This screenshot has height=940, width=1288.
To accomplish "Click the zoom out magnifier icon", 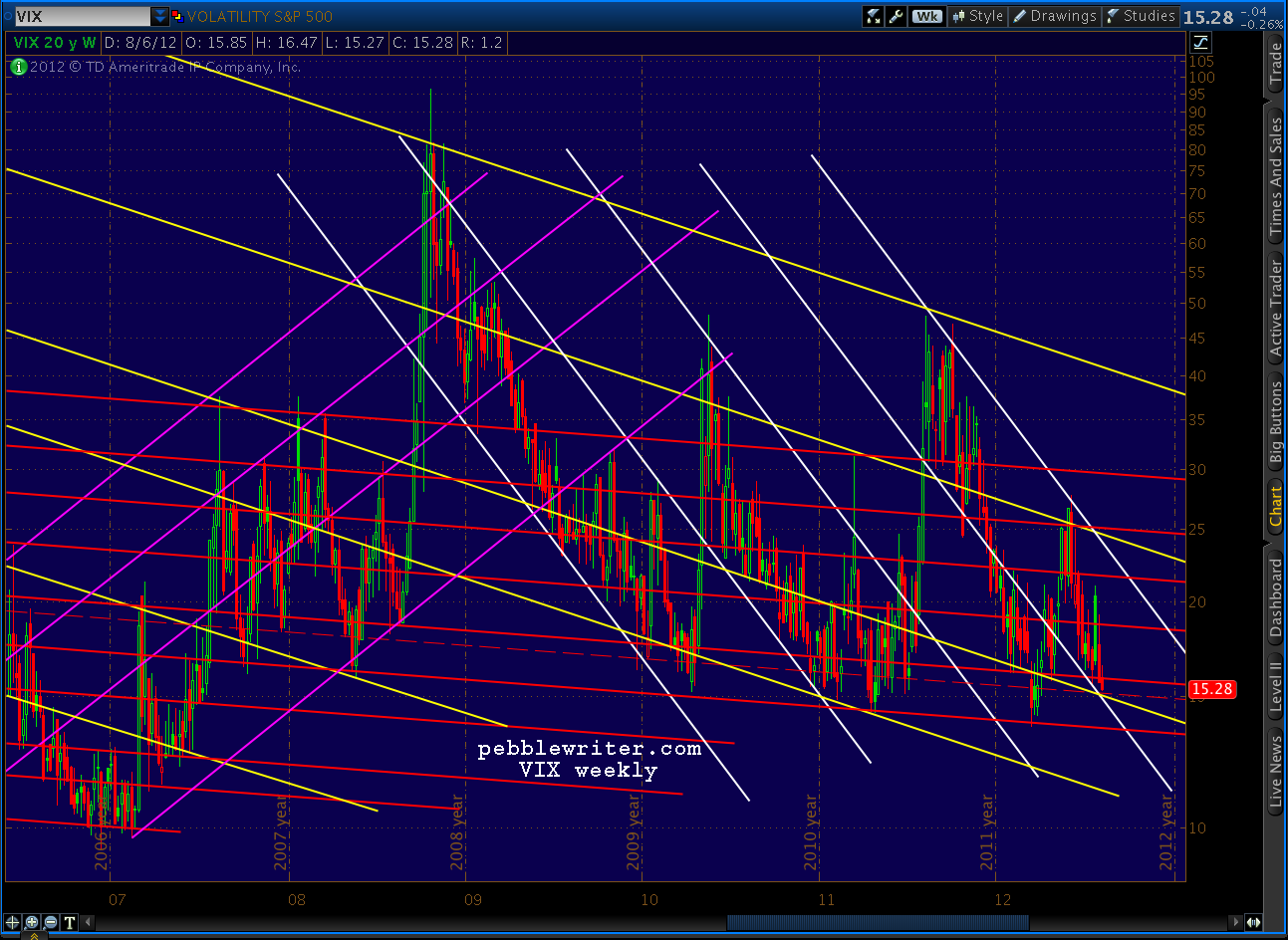I will [51, 922].
